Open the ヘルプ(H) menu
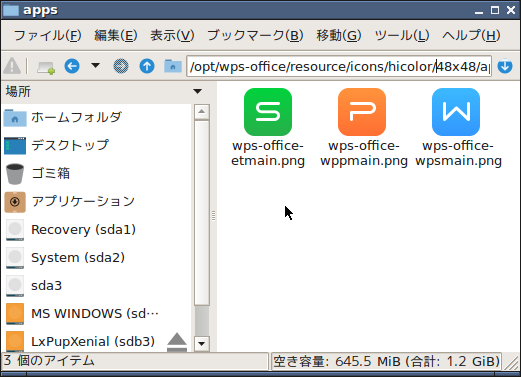The height and width of the screenshot is (377, 521). point(471,35)
